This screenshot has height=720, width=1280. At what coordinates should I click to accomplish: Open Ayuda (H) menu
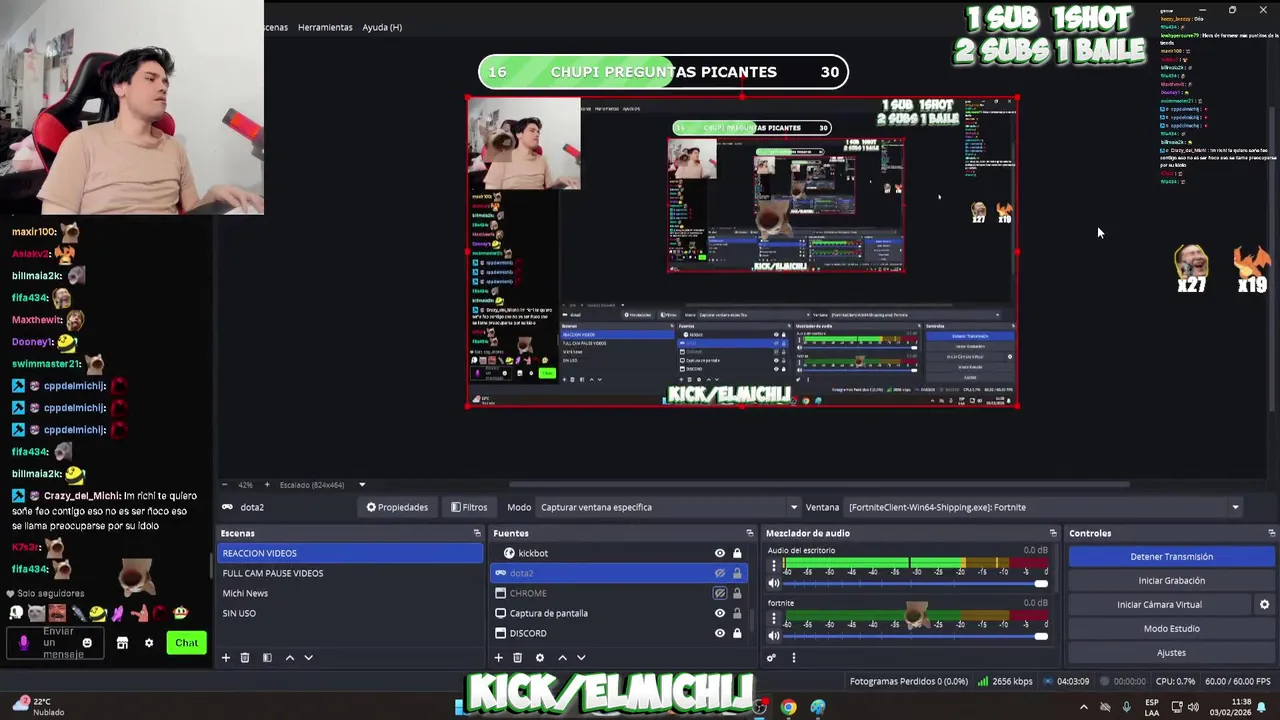pyautogui.click(x=382, y=27)
